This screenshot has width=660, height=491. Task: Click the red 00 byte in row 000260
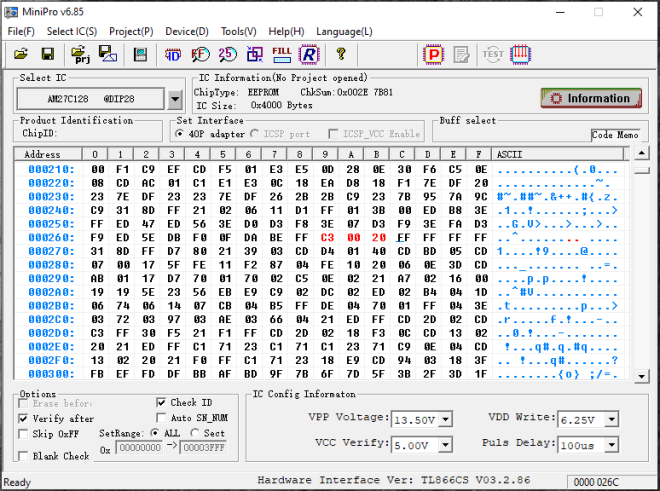click(353, 237)
